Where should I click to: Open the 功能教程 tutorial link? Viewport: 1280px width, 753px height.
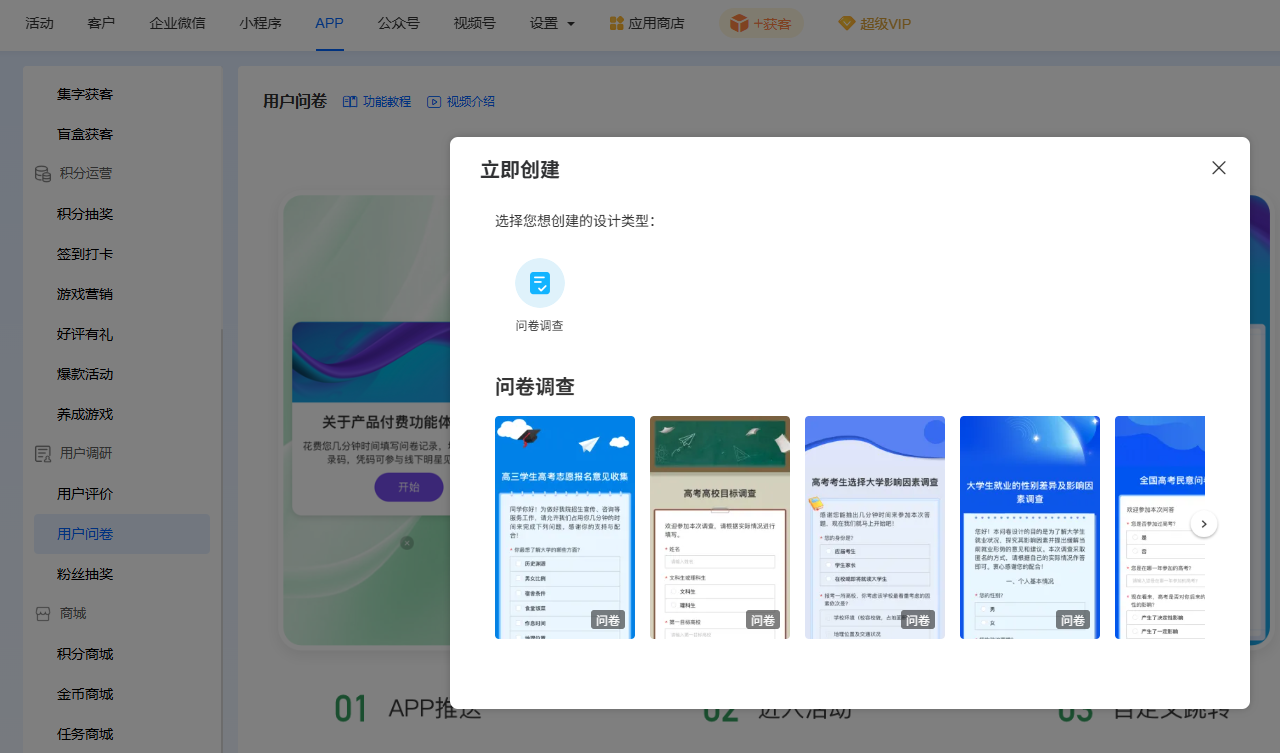pos(377,102)
